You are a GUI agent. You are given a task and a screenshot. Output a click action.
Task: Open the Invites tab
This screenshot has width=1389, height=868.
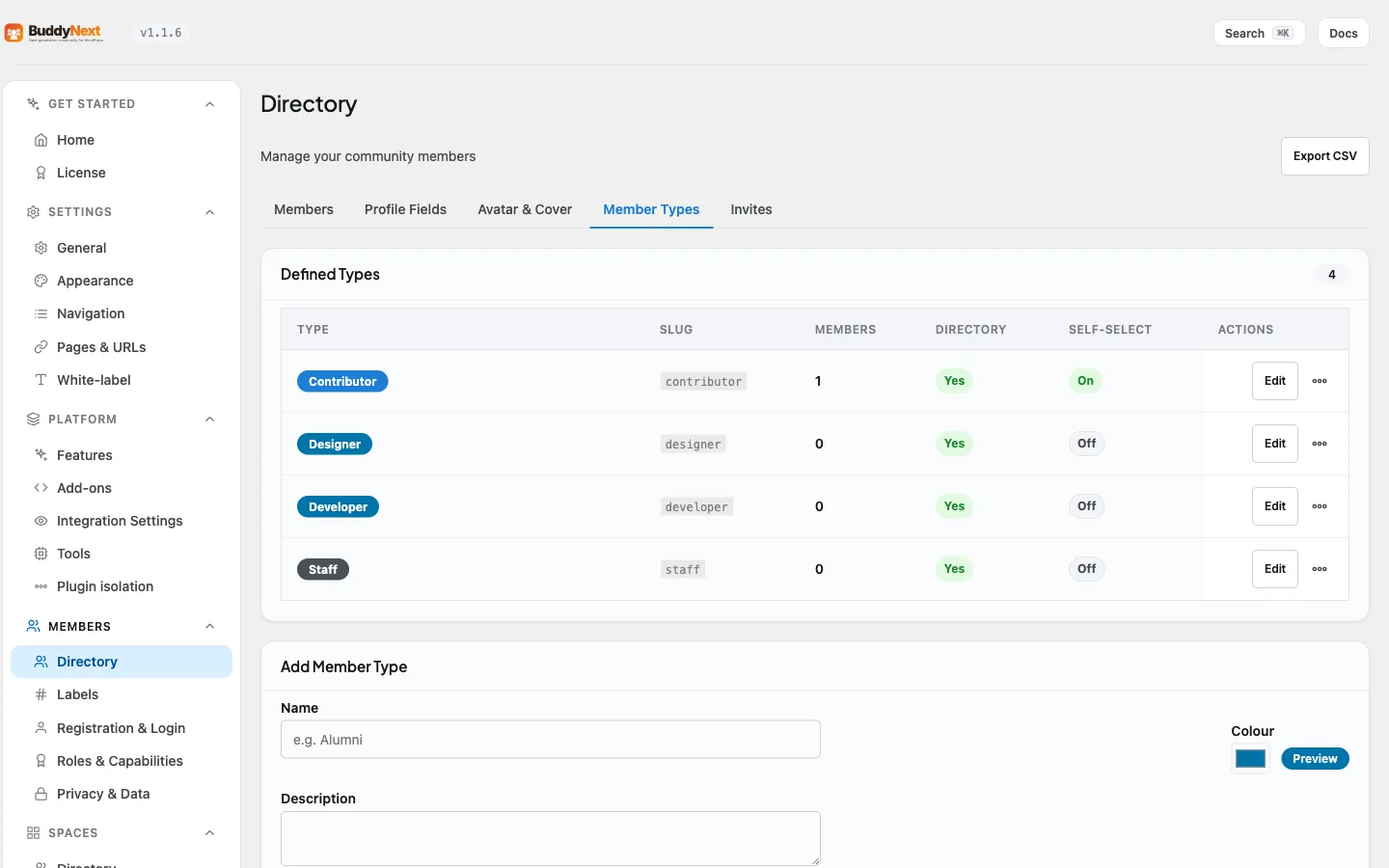coord(751,209)
